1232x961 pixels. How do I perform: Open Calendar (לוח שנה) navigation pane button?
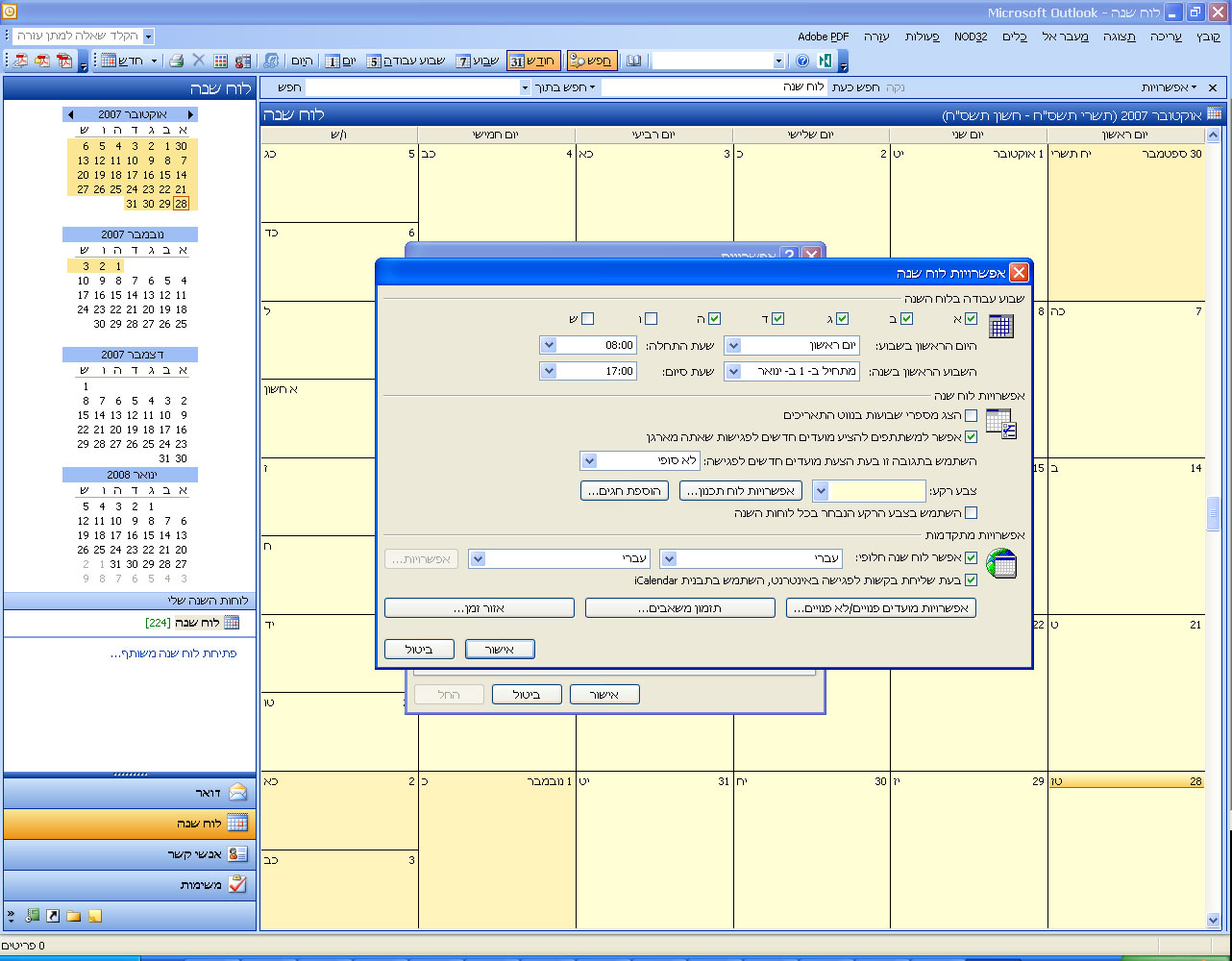pos(130,824)
